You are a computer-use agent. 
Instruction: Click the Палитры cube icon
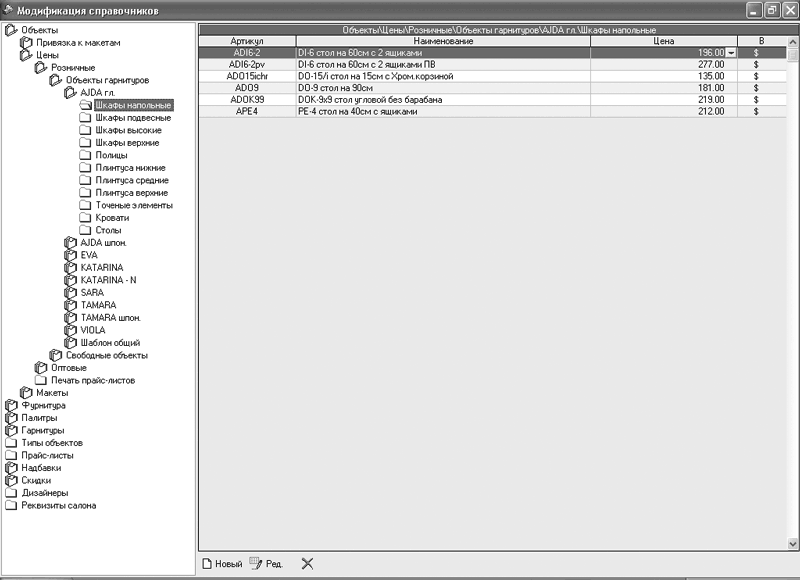[11, 418]
